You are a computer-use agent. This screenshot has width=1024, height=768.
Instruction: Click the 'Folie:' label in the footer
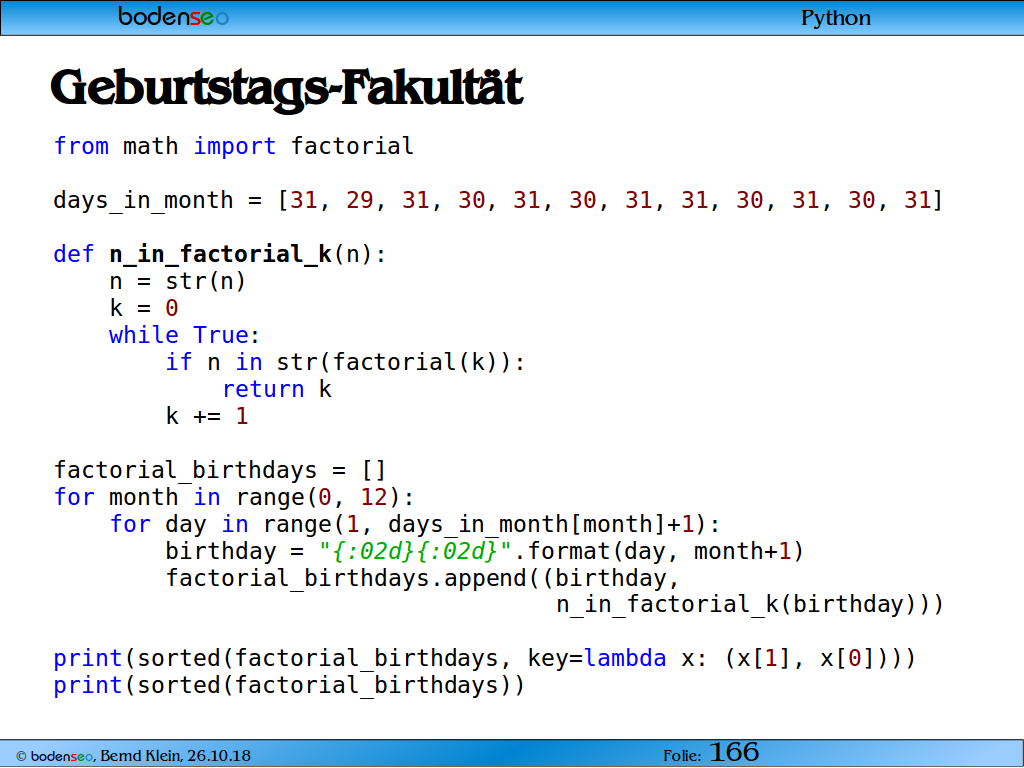tap(682, 756)
